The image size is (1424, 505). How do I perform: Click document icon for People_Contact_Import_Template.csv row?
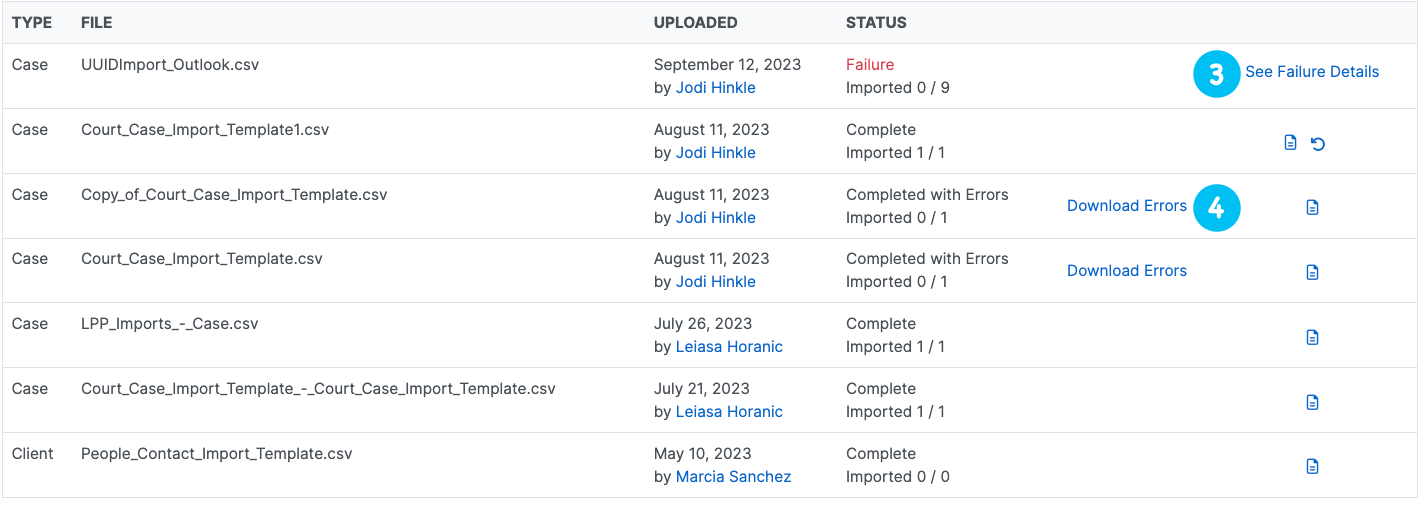tap(1312, 466)
